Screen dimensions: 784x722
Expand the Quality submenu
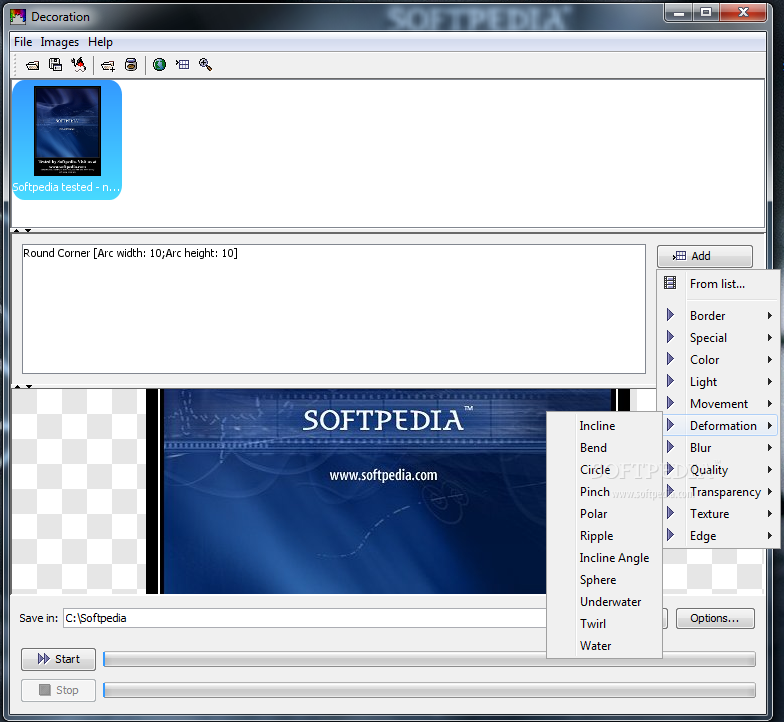tap(718, 470)
